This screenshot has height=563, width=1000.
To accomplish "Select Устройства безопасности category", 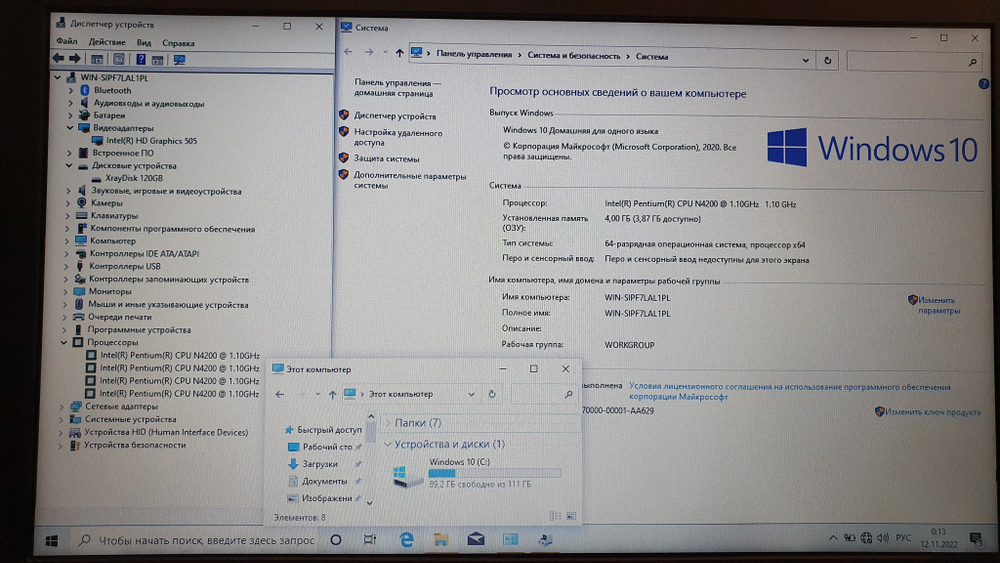I will click(x=135, y=445).
